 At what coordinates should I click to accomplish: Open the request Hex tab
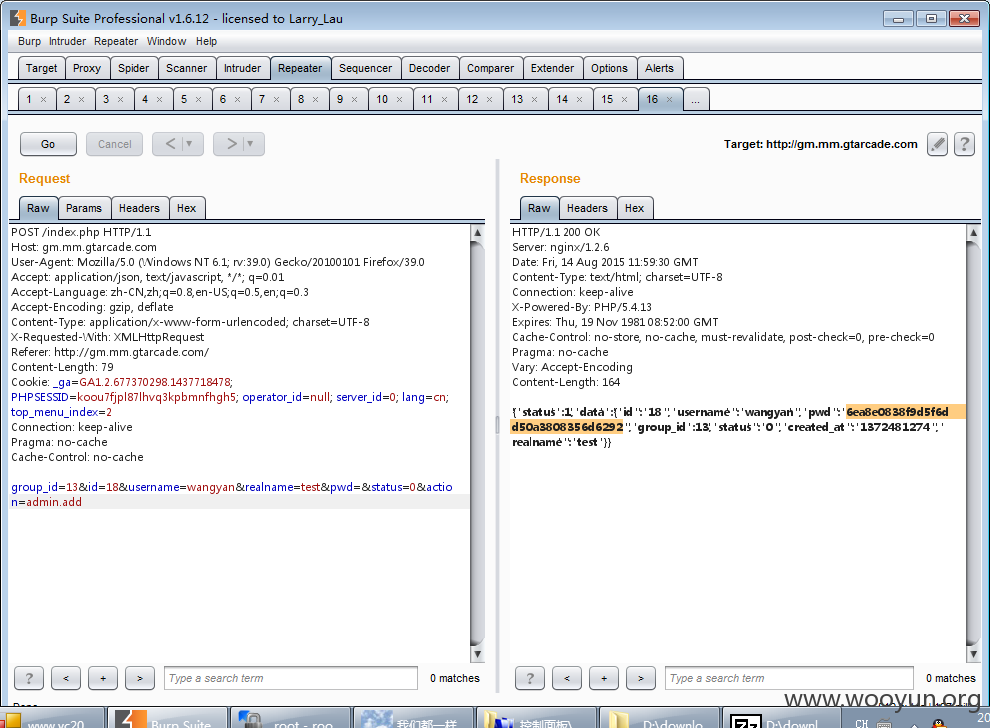click(186, 208)
